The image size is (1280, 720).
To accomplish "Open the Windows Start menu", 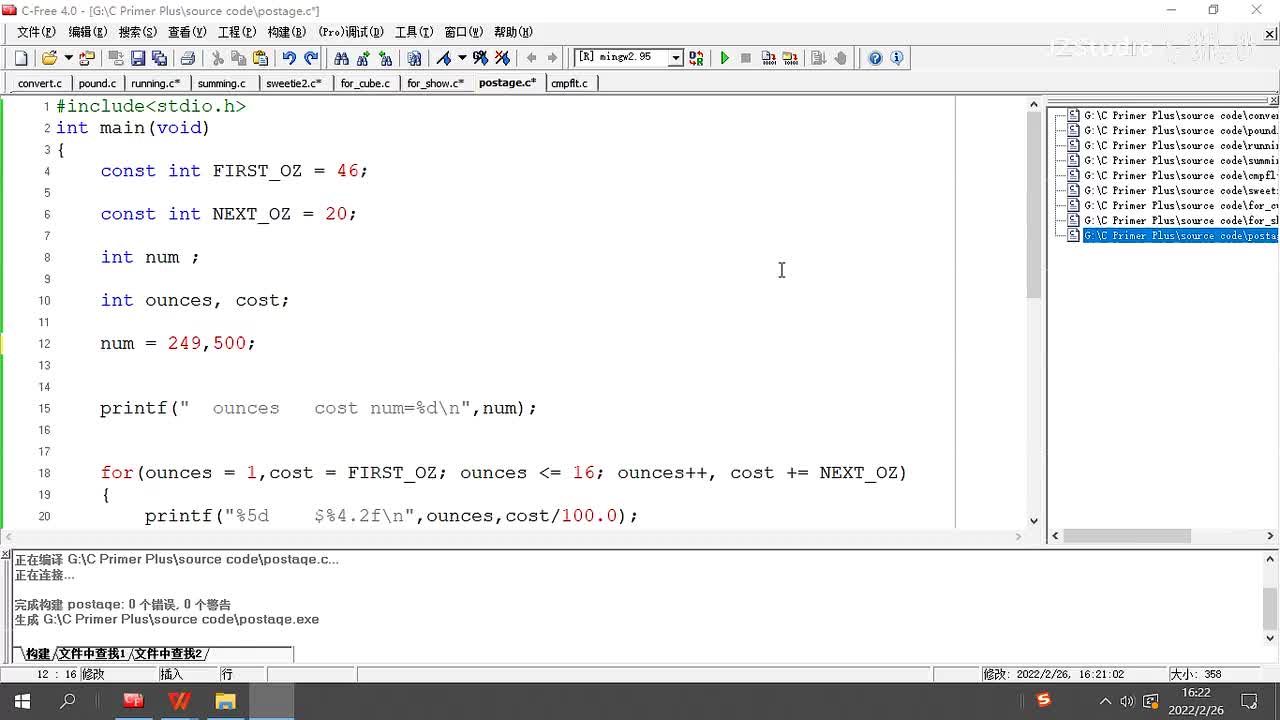I will coord(22,701).
